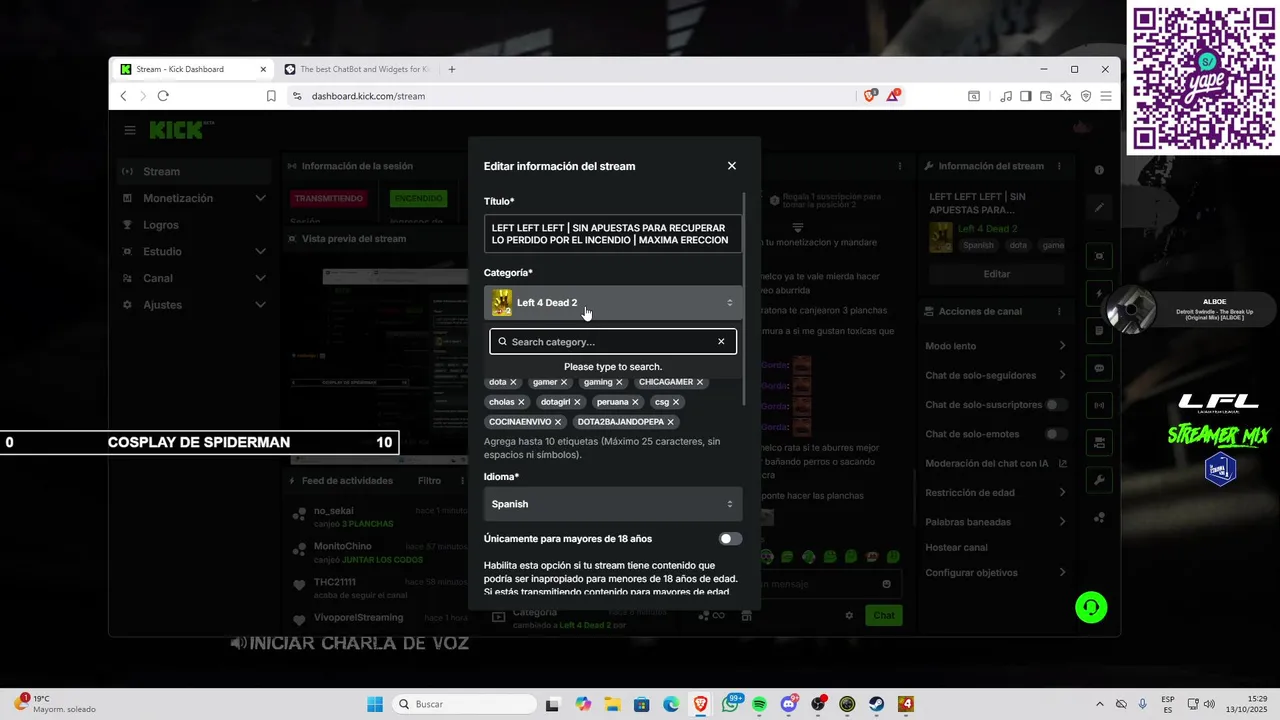1280x720 pixels.
Task: Click the Brave Rewards triangle icon
Action: coord(893,96)
